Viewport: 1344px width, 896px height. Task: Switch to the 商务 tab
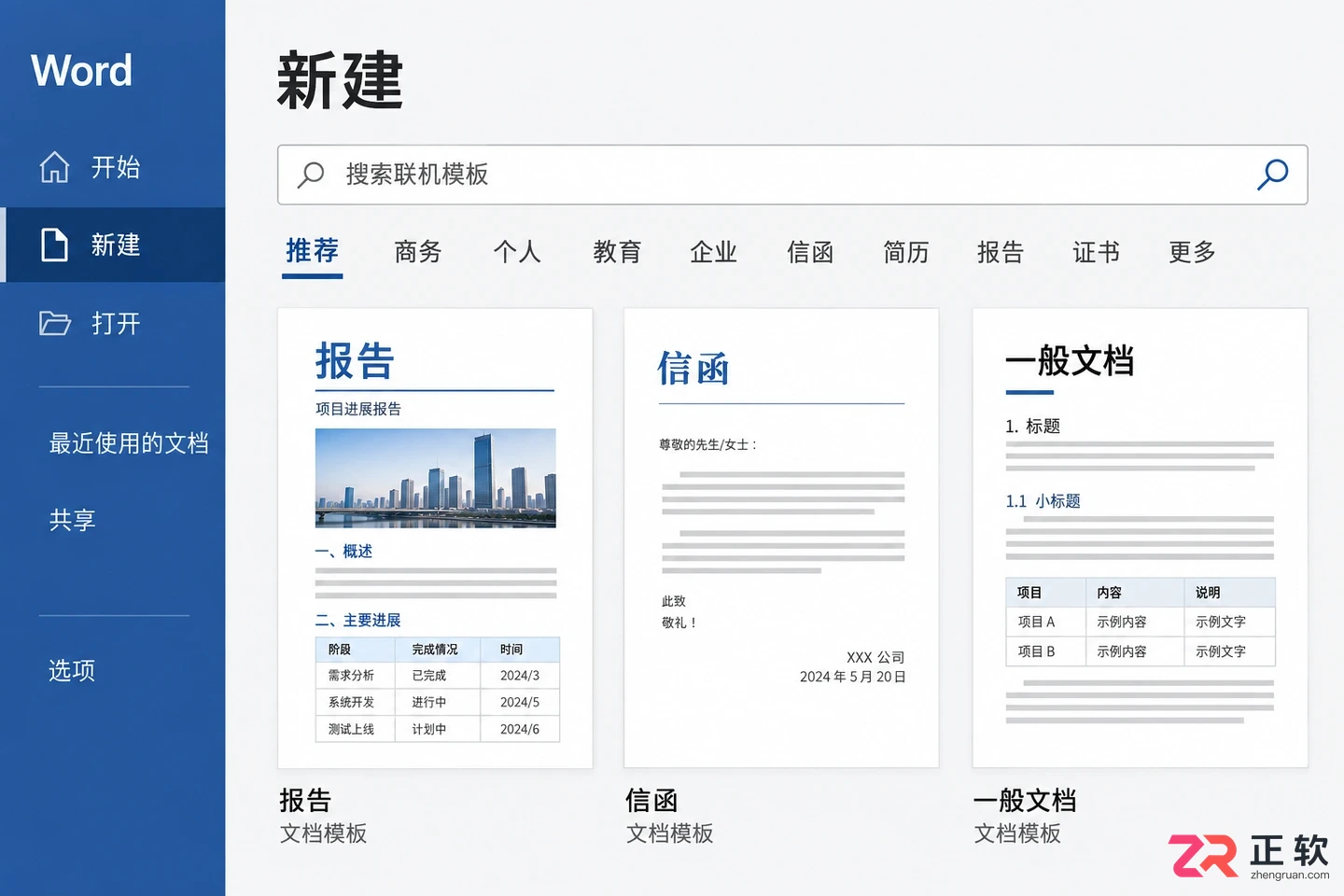(x=417, y=252)
